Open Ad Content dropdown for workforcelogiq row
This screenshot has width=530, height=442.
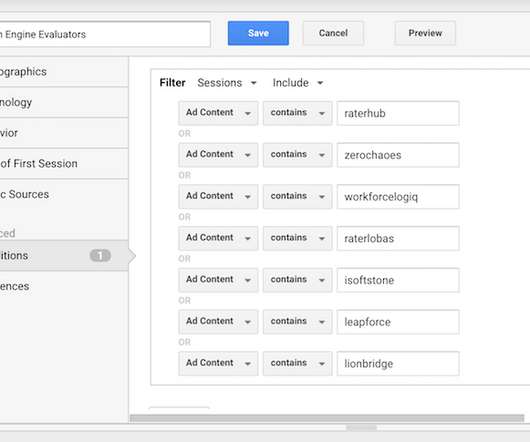click(x=218, y=196)
